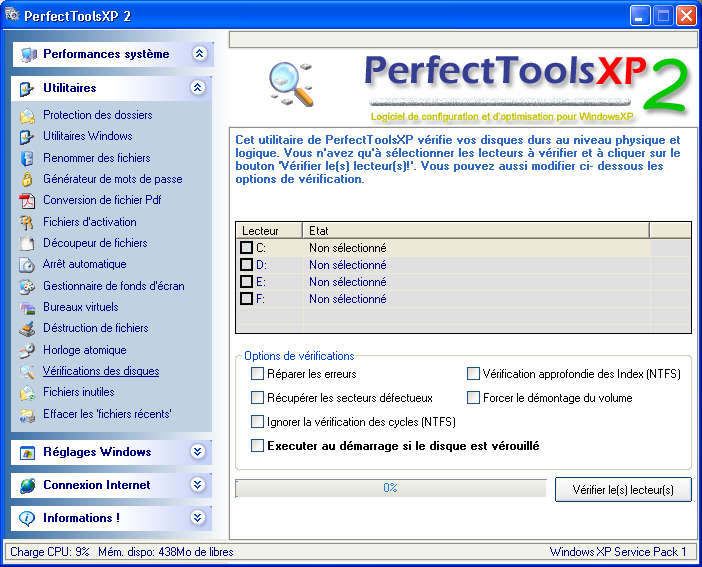Viewport: 702px width, 567px height.
Task: Tick the checkbox for drive C:
Action: (246, 247)
